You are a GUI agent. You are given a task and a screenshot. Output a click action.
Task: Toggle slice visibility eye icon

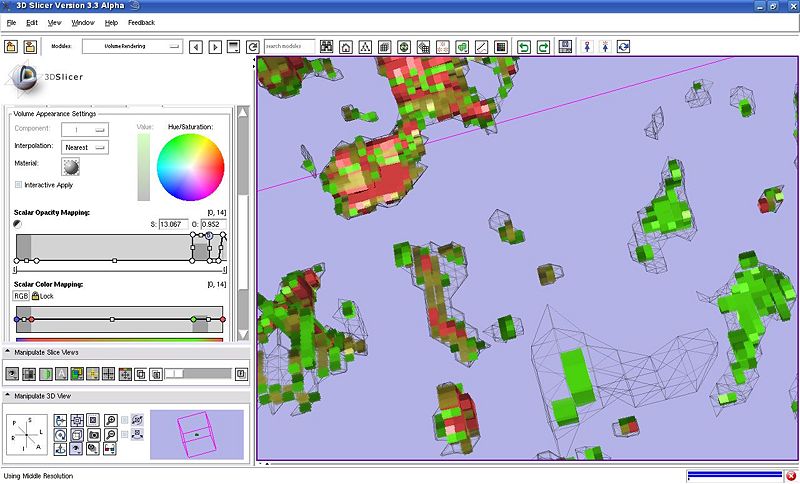coord(13,374)
